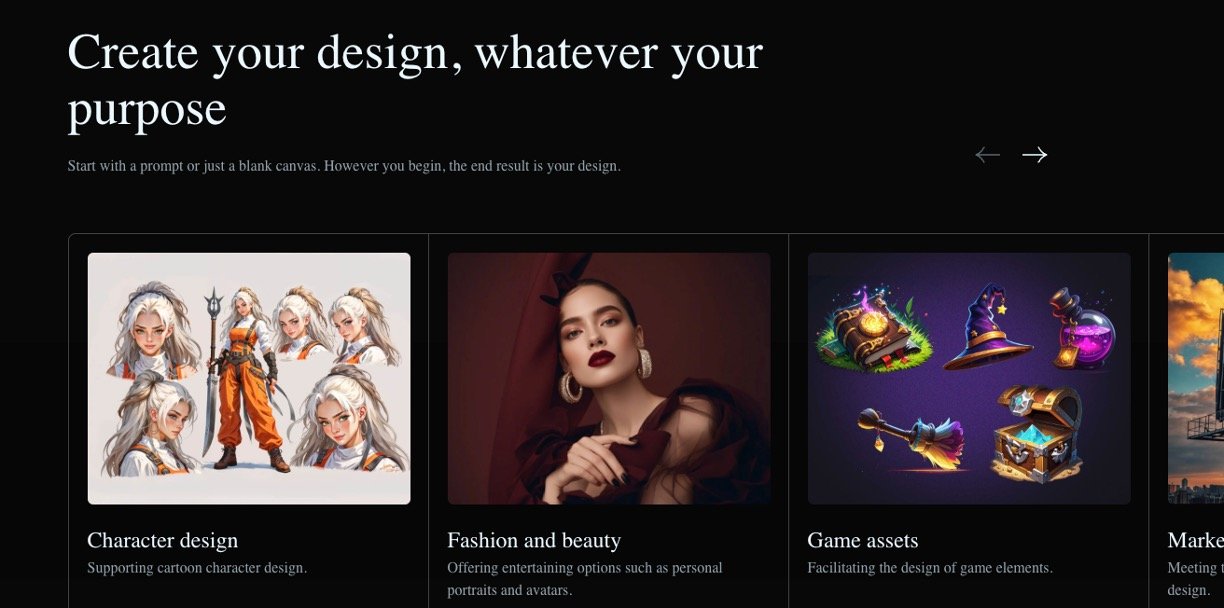The width and height of the screenshot is (1224, 608).
Task: Open the Fashion and beauty title link
Action: point(534,541)
